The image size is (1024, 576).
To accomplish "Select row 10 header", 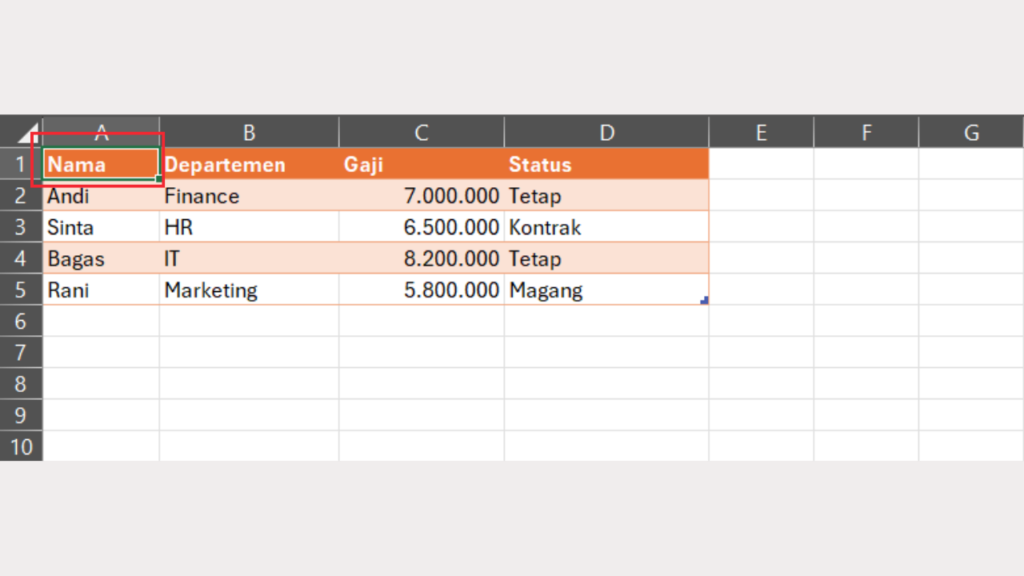I will (21, 446).
